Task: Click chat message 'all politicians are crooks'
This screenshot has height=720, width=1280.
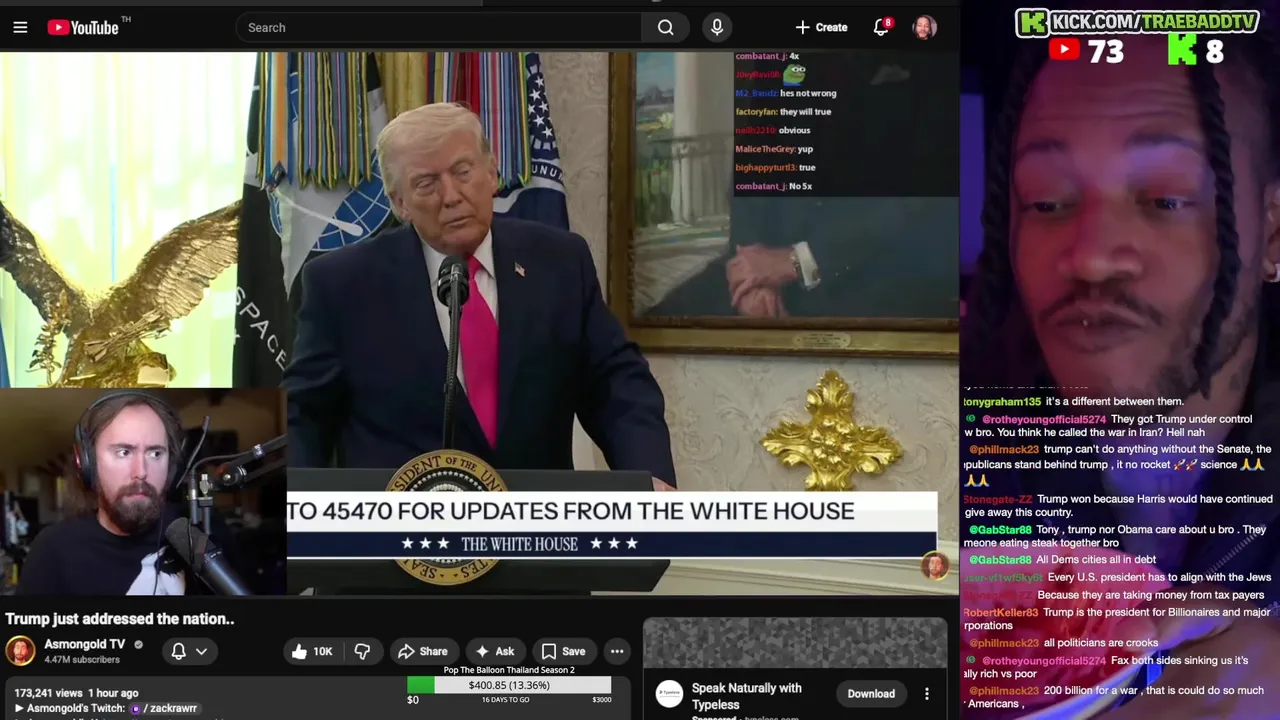Action: tap(1100, 643)
